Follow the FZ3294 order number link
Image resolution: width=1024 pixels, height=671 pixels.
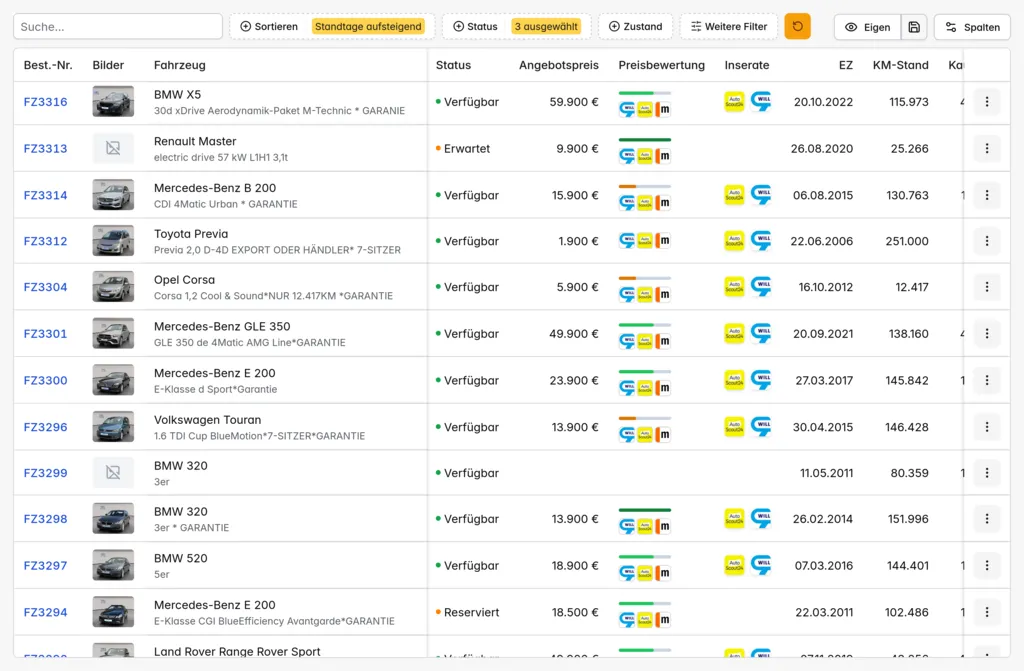[45, 612]
